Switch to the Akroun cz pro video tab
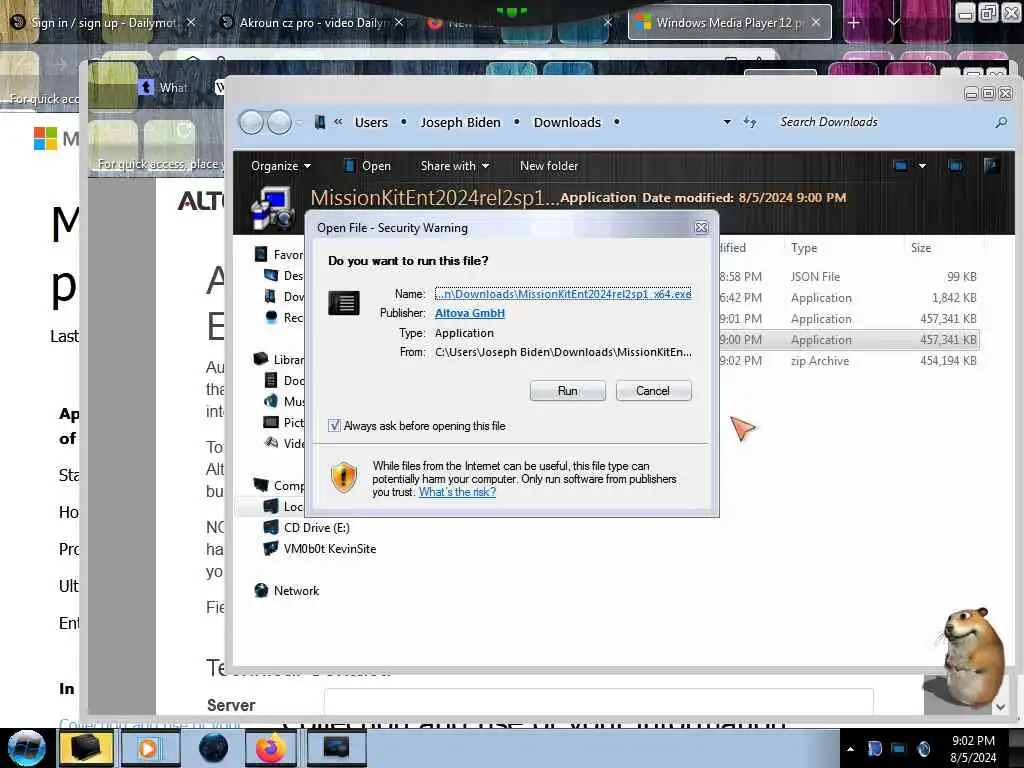This screenshot has width=1024, height=768. [312, 23]
